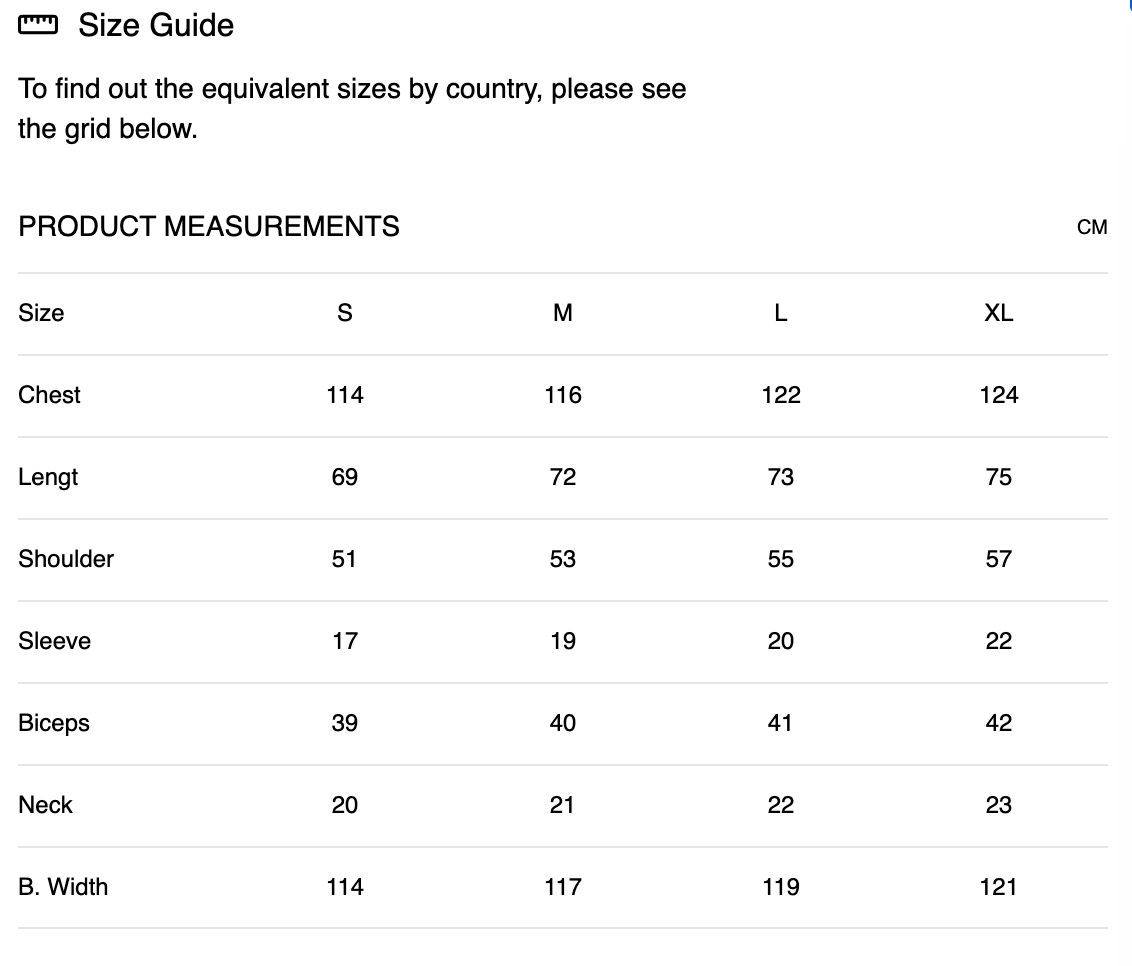Viewport: 1132px width, 966px height.
Task: Click the Neck row label
Action: (45, 805)
